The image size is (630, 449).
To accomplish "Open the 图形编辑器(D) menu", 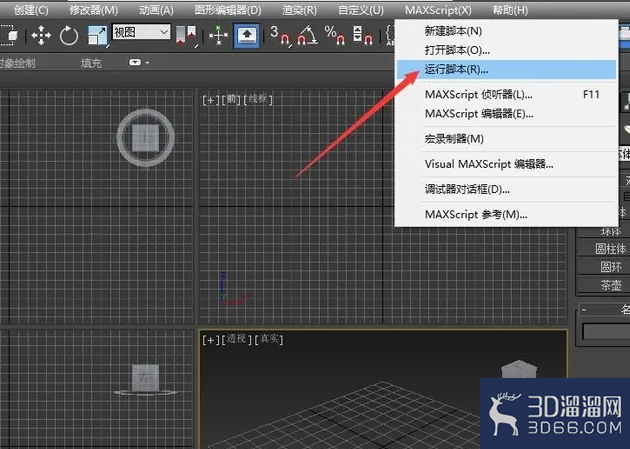I will 228,10.
